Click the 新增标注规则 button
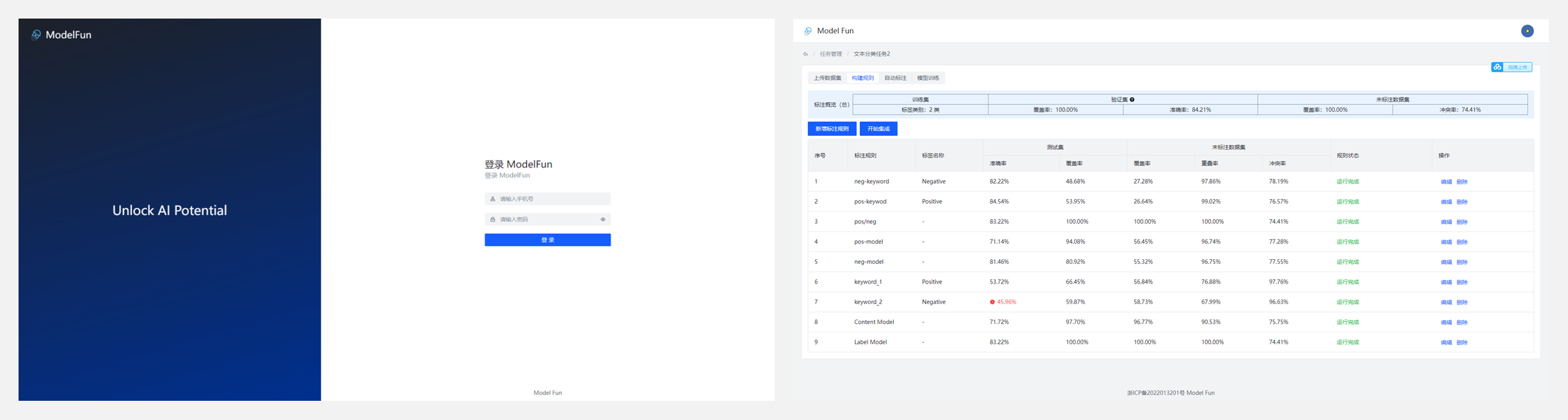1568x420 pixels. click(832, 129)
